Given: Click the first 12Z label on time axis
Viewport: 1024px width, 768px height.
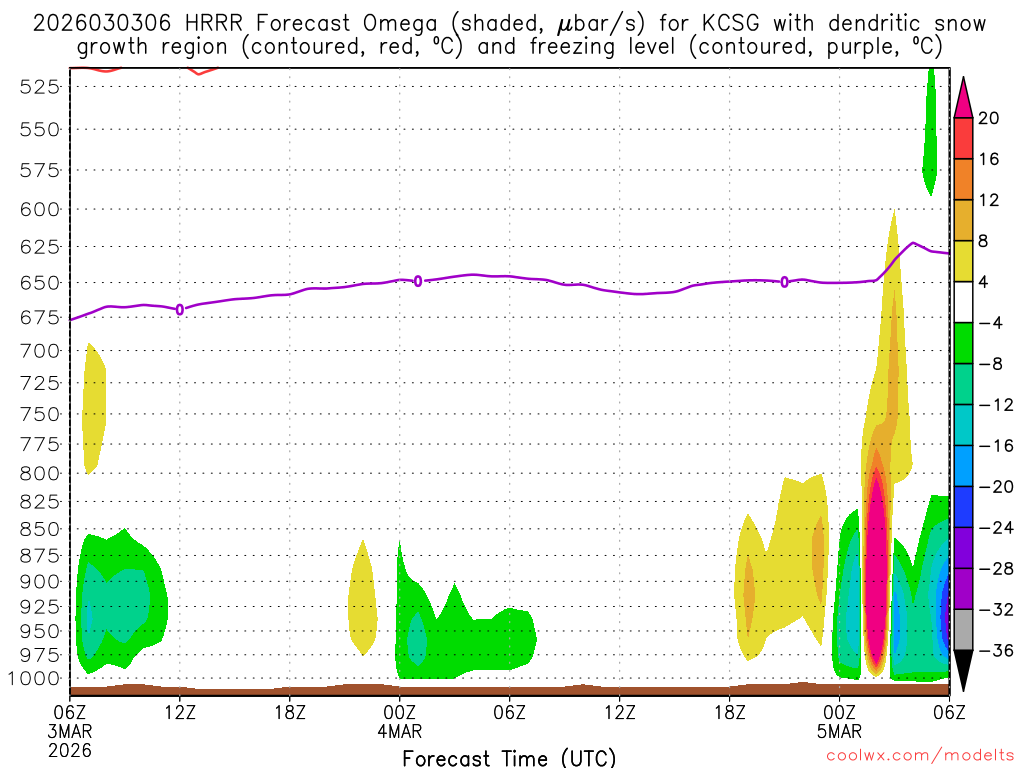Looking at the screenshot, I should pyautogui.click(x=180, y=712).
